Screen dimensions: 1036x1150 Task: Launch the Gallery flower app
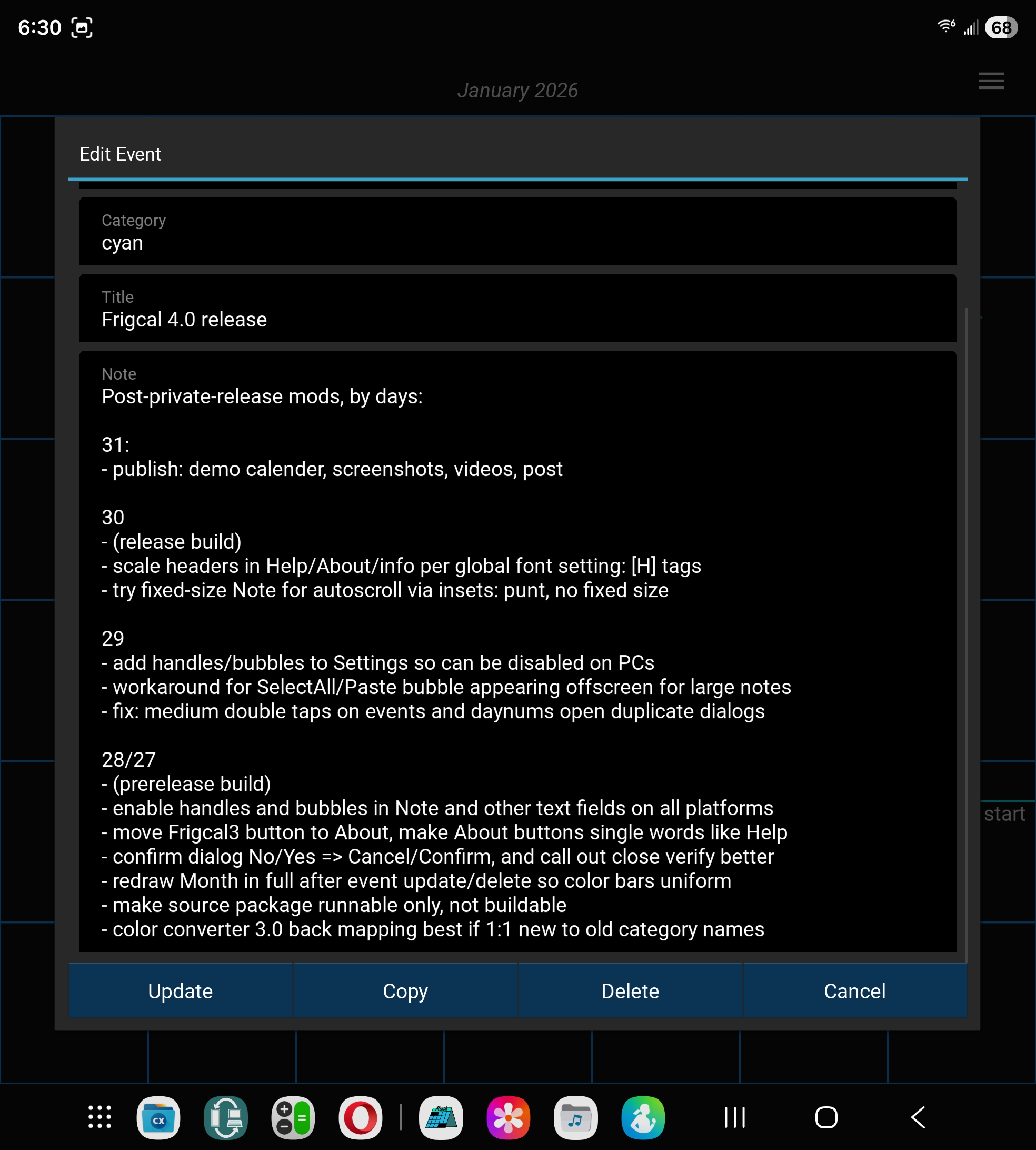[x=509, y=1117]
